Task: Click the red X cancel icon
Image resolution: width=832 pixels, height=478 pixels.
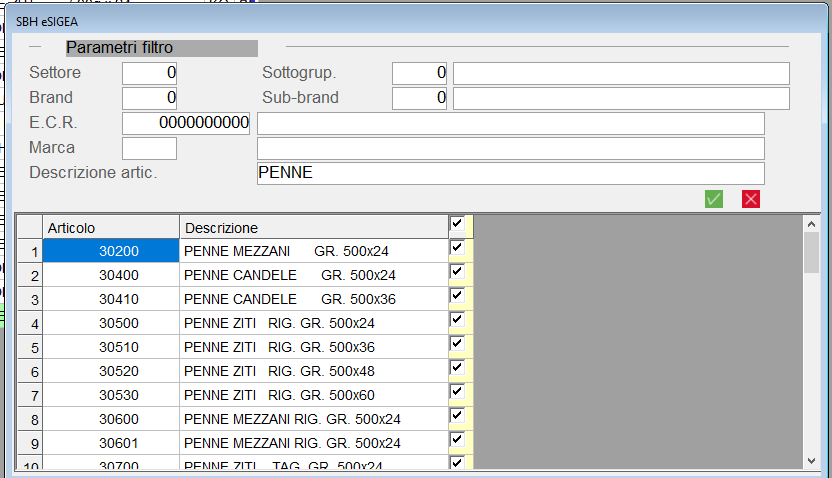Action: (x=751, y=199)
